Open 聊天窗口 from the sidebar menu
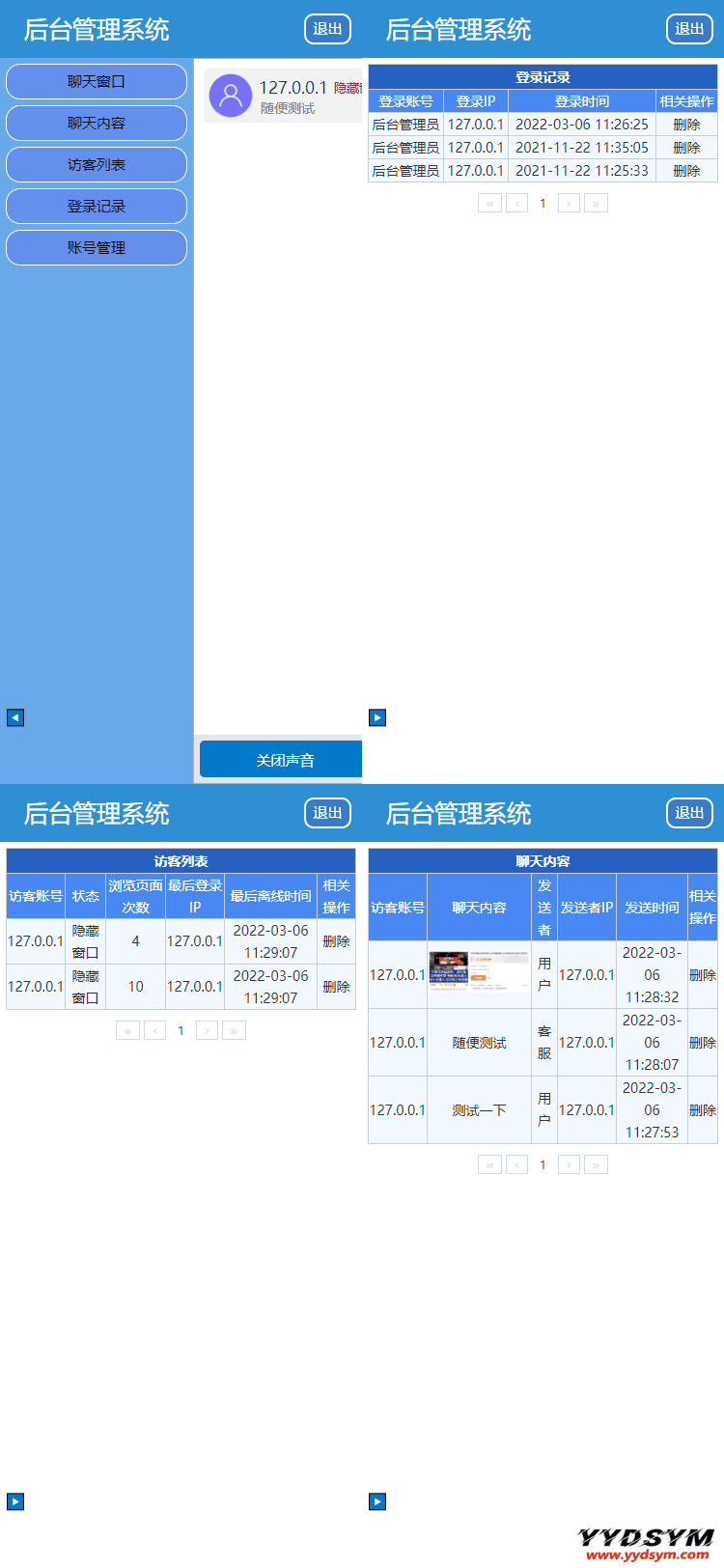The width and height of the screenshot is (724, 1568). pos(97,81)
